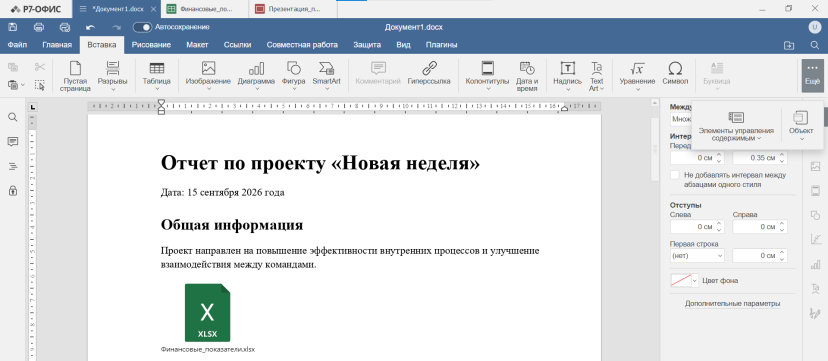Switch to the Защита tab
828x361 pixels.
click(367, 45)
